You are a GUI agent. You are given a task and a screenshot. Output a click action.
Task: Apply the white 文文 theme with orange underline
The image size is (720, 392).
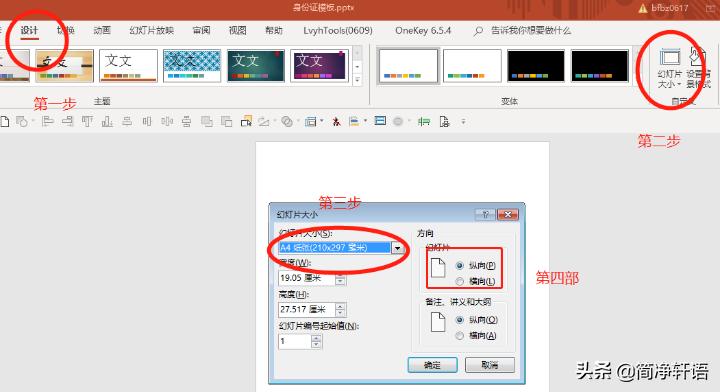[128, 66]
